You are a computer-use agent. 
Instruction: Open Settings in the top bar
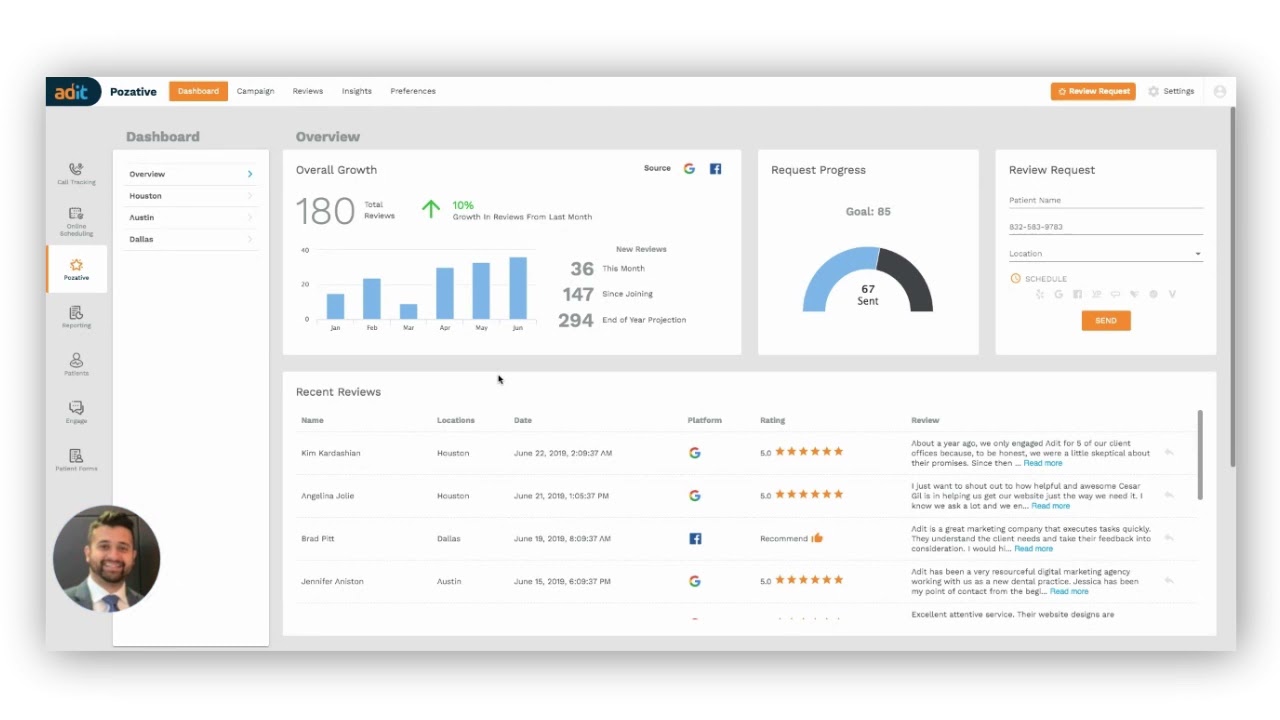point(1171,91)
